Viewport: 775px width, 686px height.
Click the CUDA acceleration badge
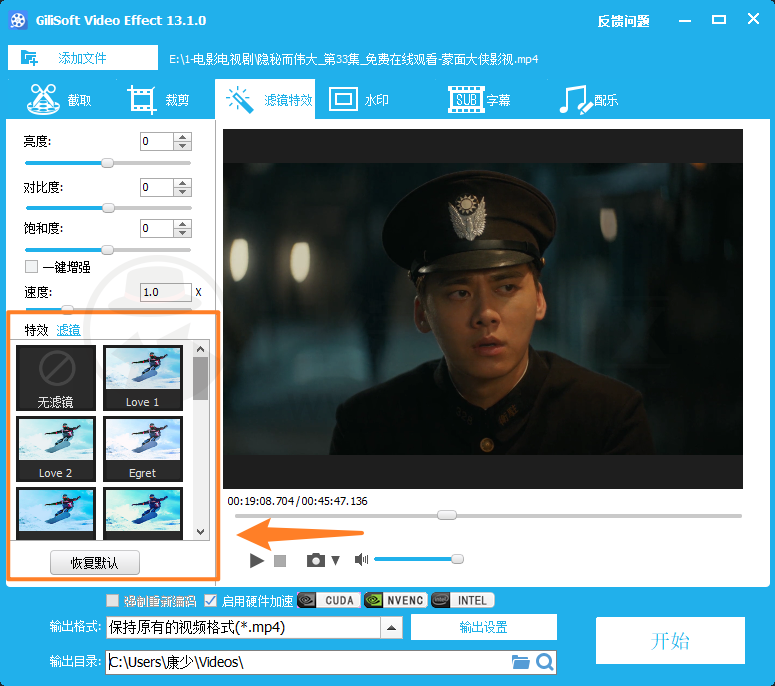329,600
